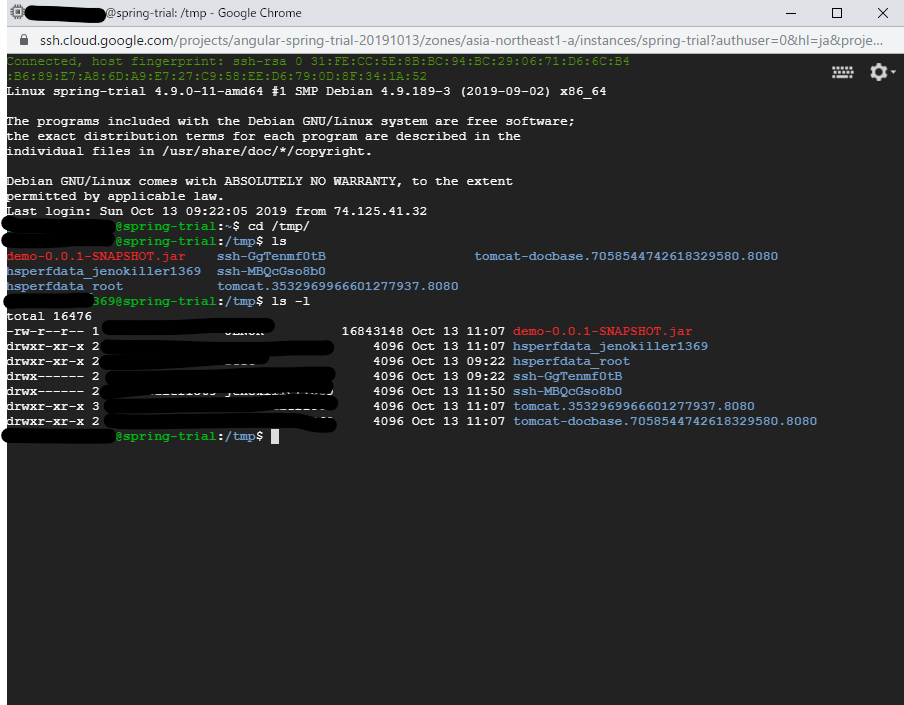Screen dimensions: 904x705
Task: Open the settings gear menu
Action: point(882,72)
